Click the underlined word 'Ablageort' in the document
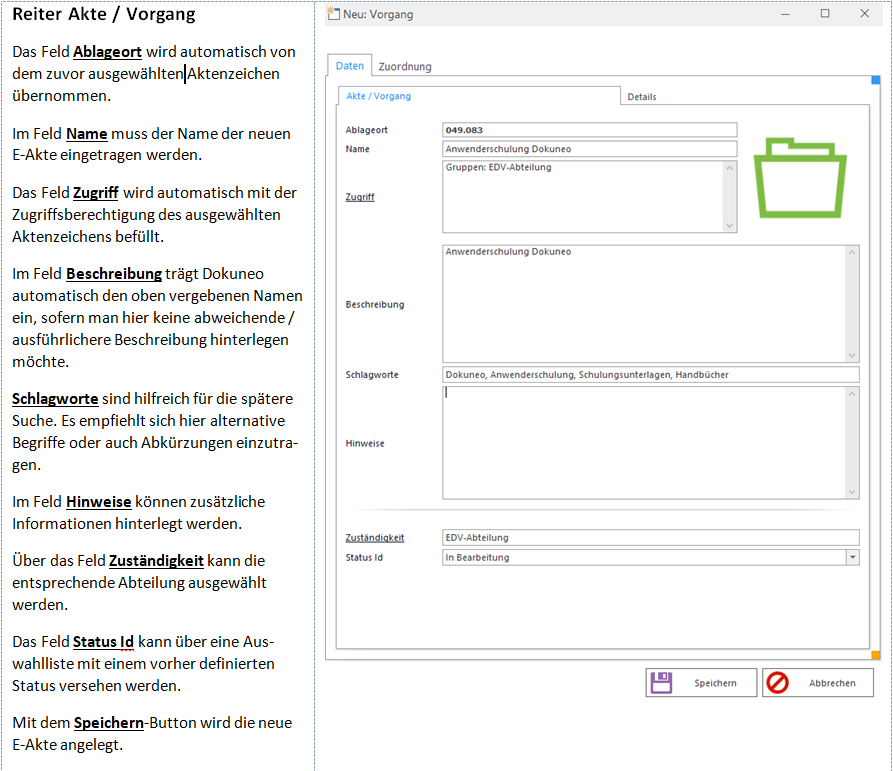893x771 pixels. 107,52
